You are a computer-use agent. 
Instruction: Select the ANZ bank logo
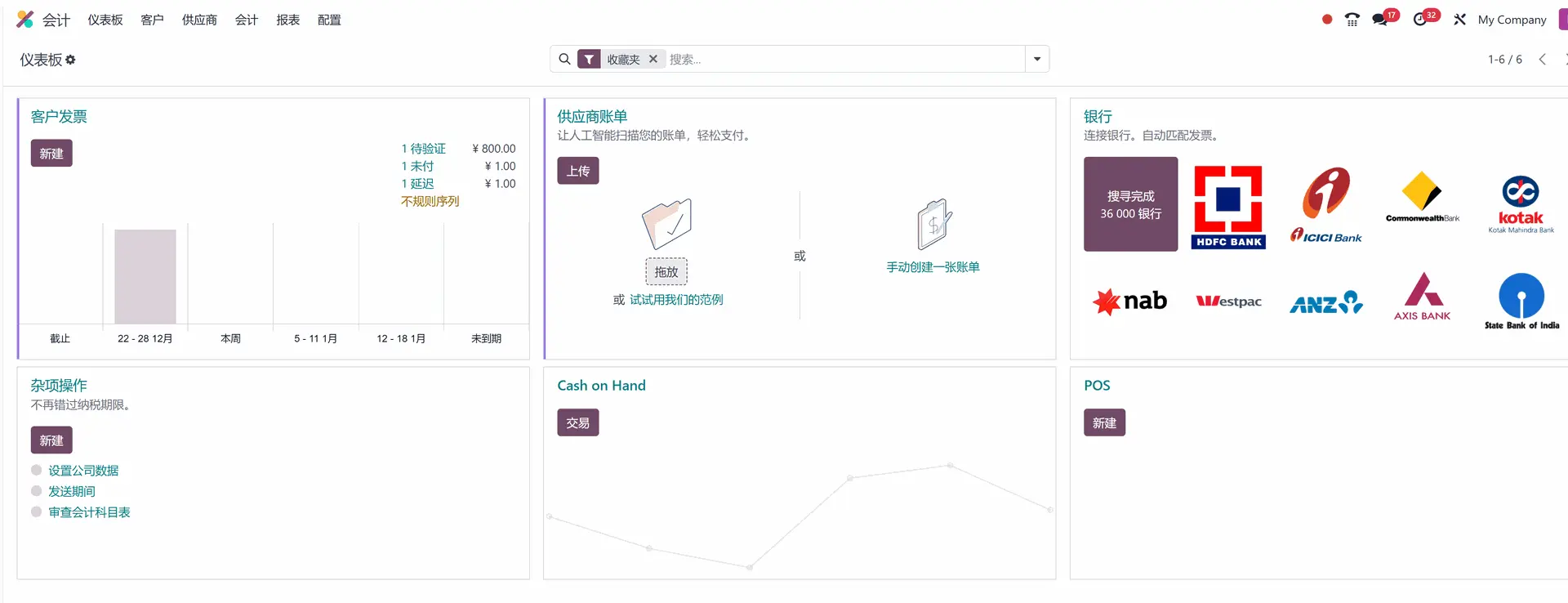pyautogui.click(x=1326, y=302)
